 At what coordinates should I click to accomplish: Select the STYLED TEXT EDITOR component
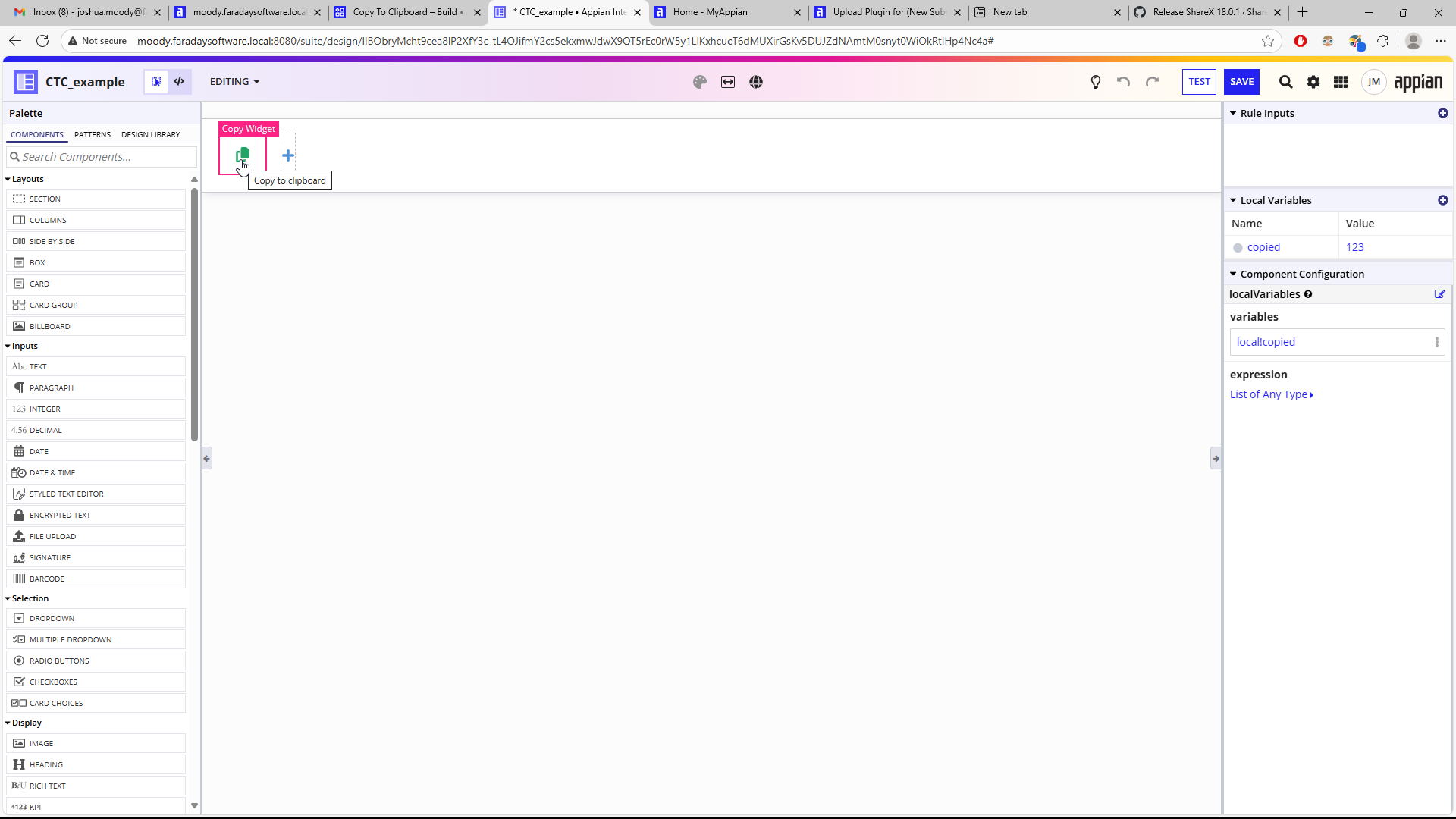[96, 494]
